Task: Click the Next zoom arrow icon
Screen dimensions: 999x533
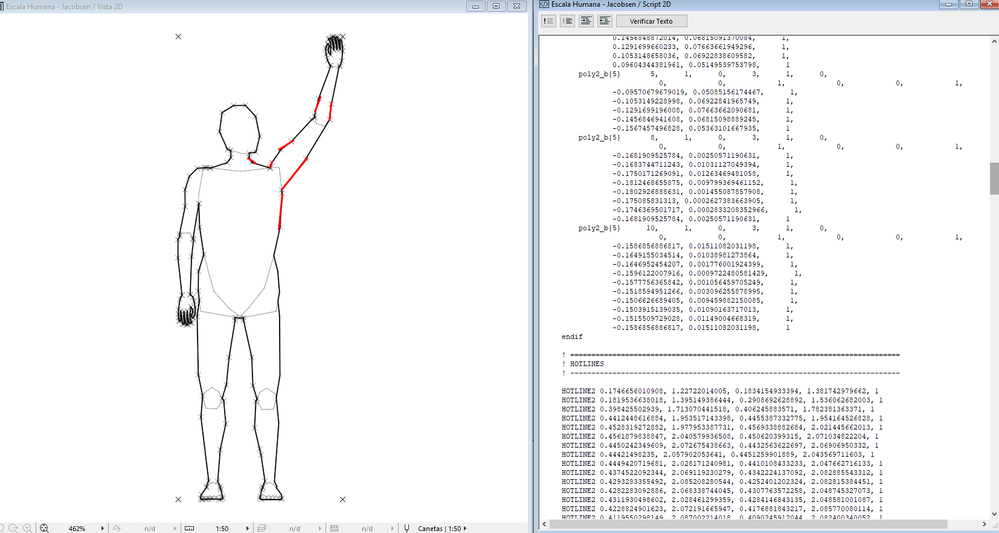Action: (14, 529)
